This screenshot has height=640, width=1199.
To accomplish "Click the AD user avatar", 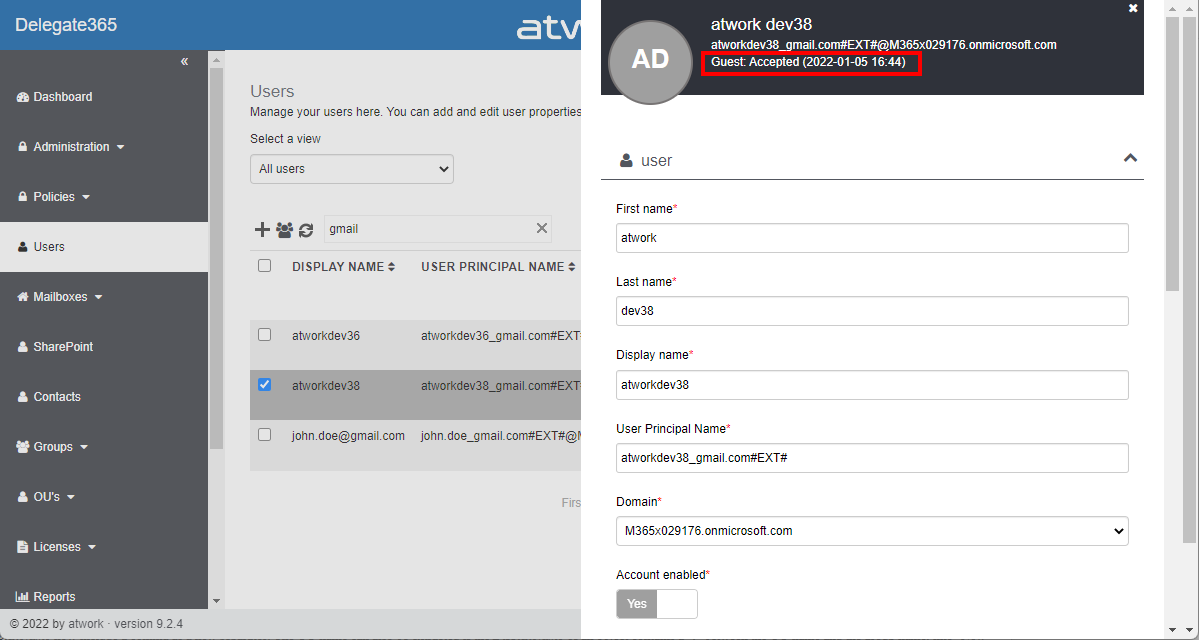I will tap(650, 60).
